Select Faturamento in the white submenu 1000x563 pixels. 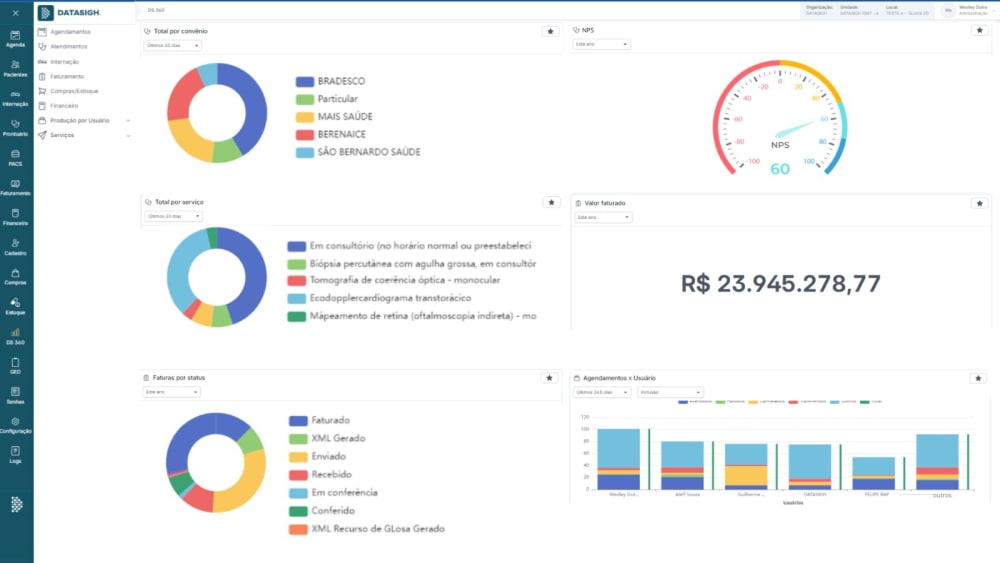[x=61, y=77]
